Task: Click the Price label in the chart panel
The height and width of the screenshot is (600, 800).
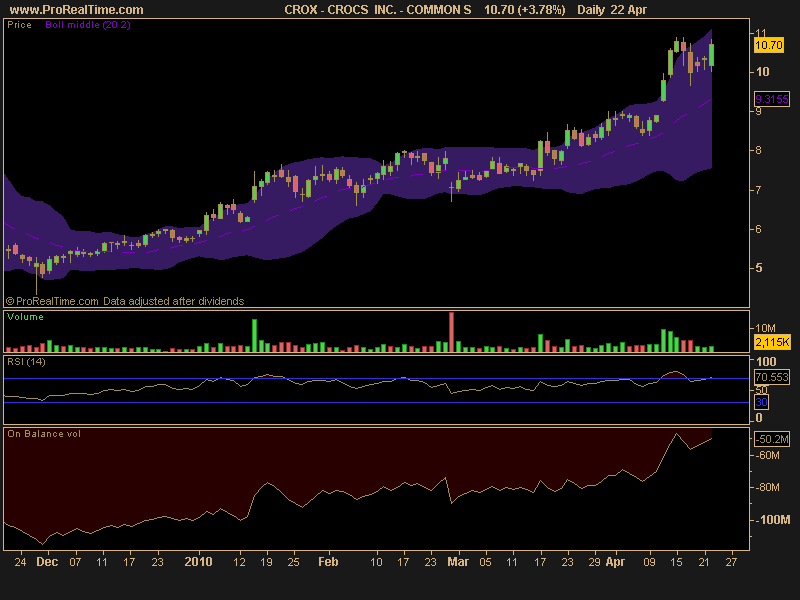Action: [x=19, y=24]
